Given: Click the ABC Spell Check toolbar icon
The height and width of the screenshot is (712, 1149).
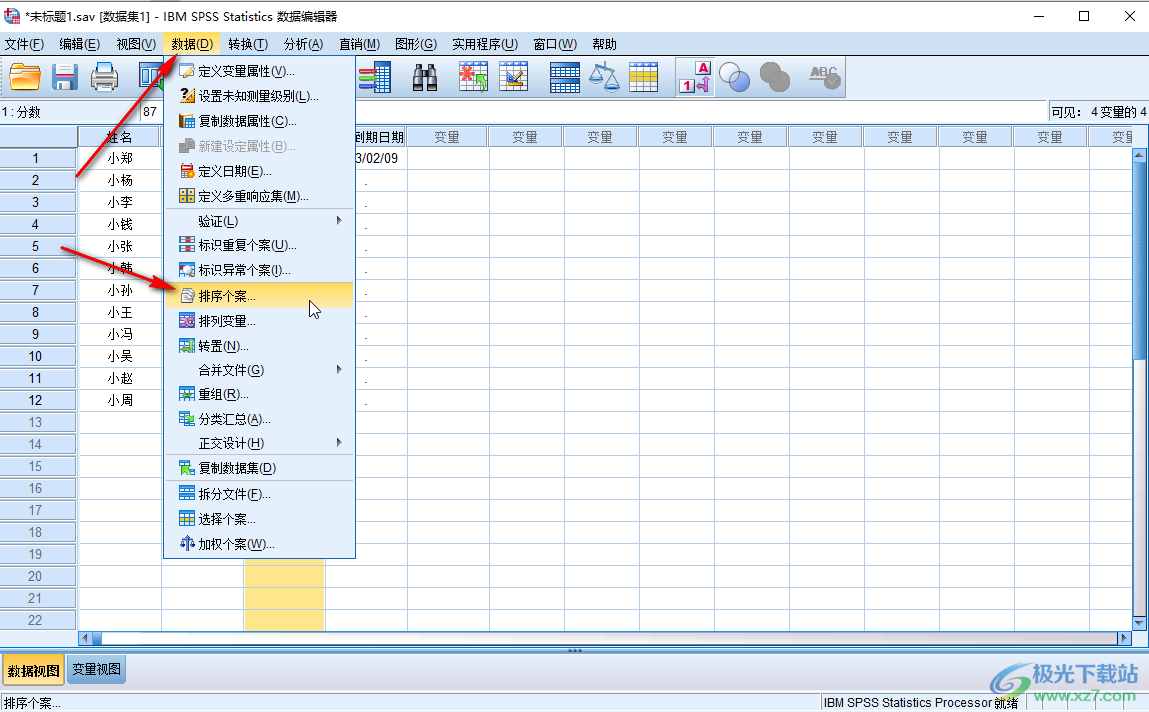Looking at the screenshot, I should [824, 77].
